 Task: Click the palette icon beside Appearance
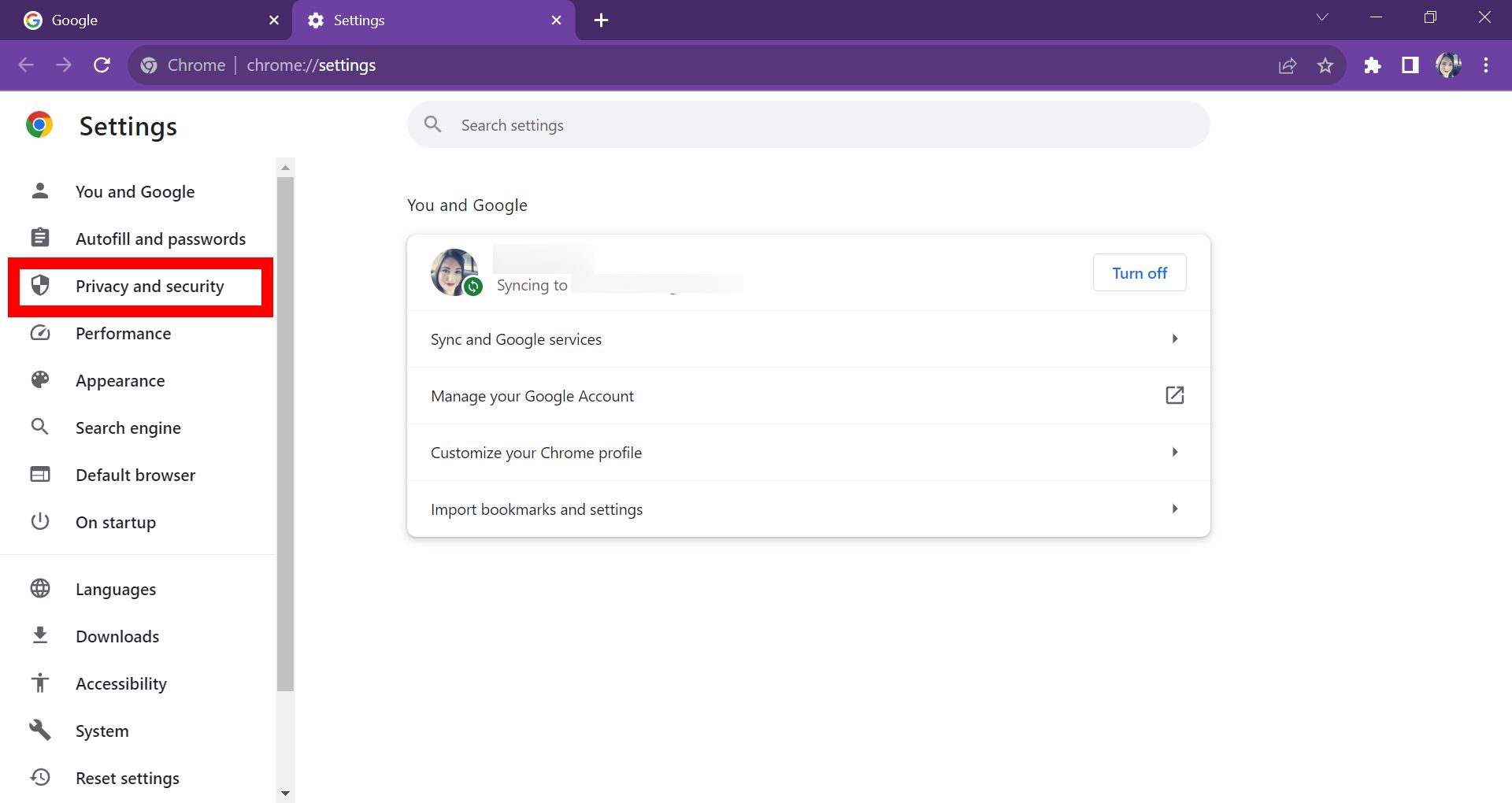(x=40, y=379)
